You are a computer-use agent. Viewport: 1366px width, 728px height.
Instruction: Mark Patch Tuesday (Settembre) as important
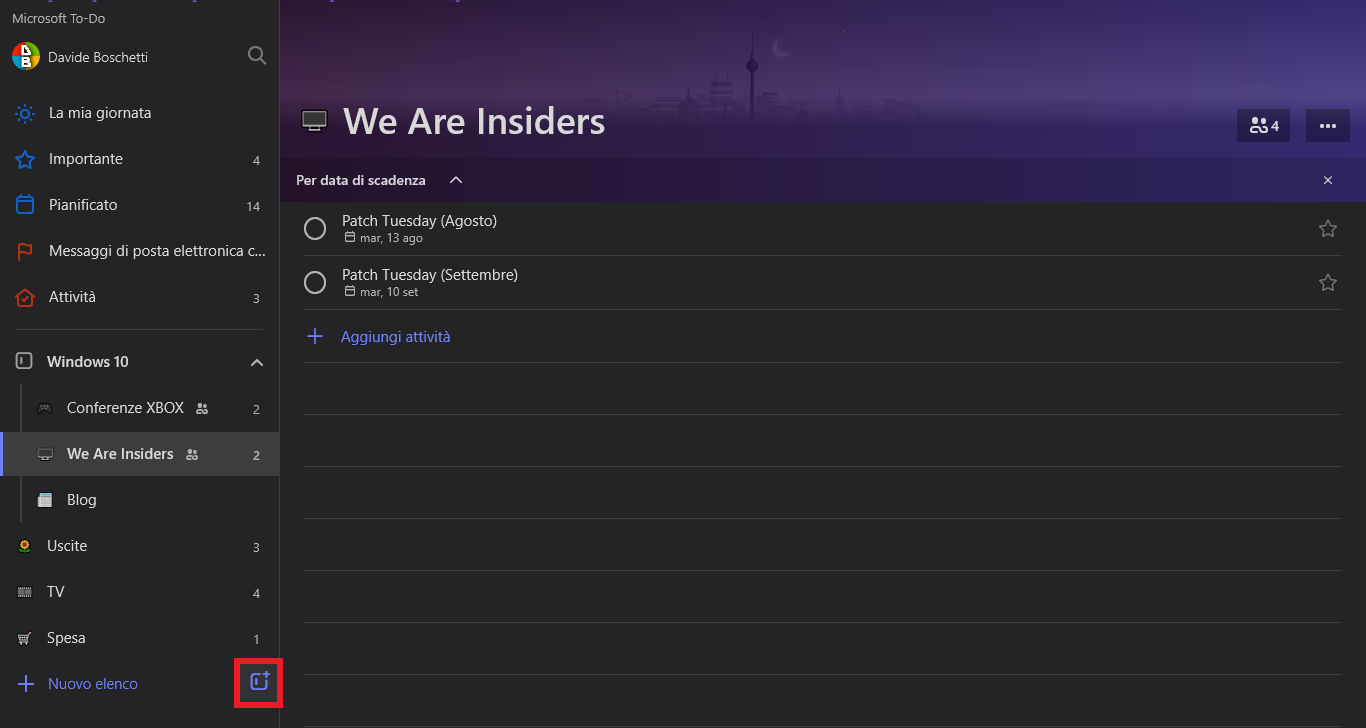1328,283
